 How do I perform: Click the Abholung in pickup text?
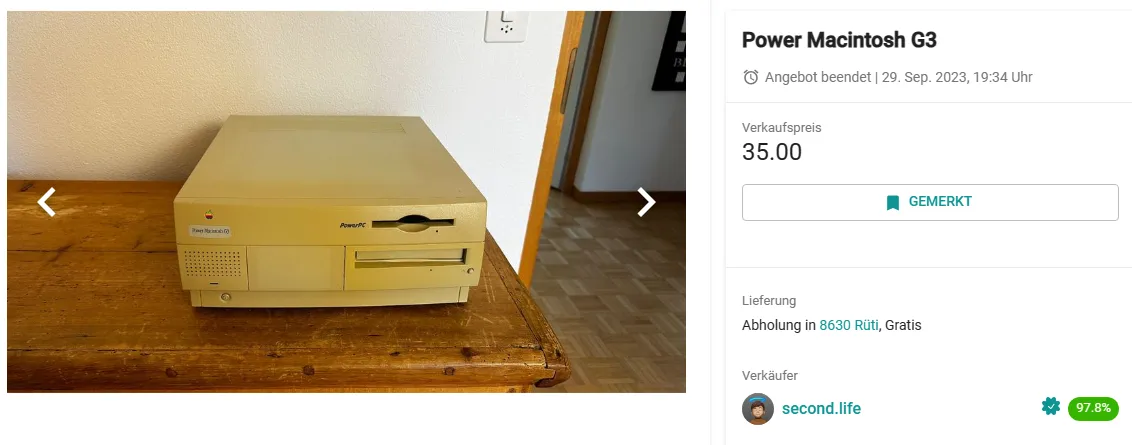tap(779, 325)
